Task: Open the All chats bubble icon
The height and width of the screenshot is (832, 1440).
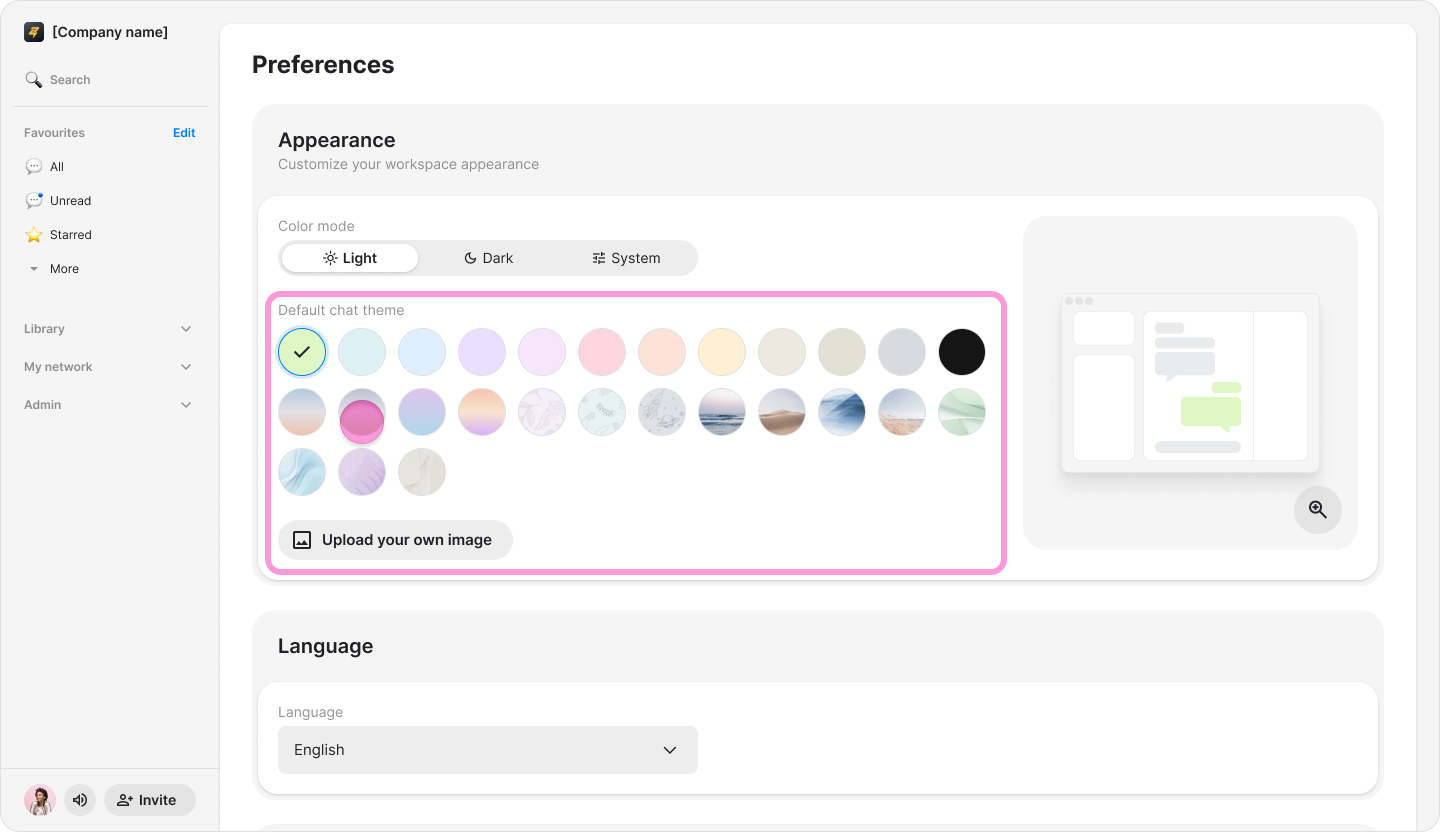Action: tap(34, 167)
